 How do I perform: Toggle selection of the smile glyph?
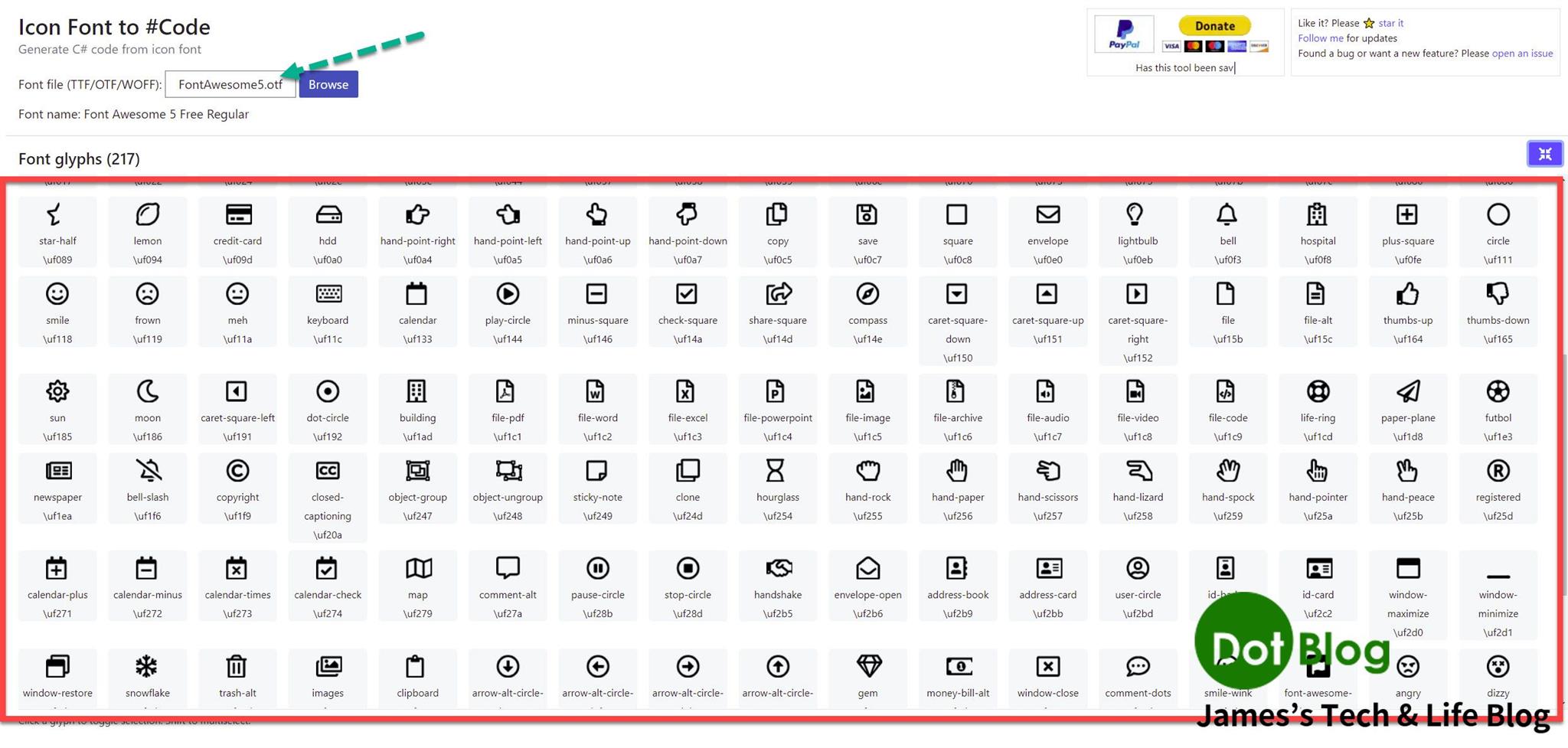[x=57, y=310]
